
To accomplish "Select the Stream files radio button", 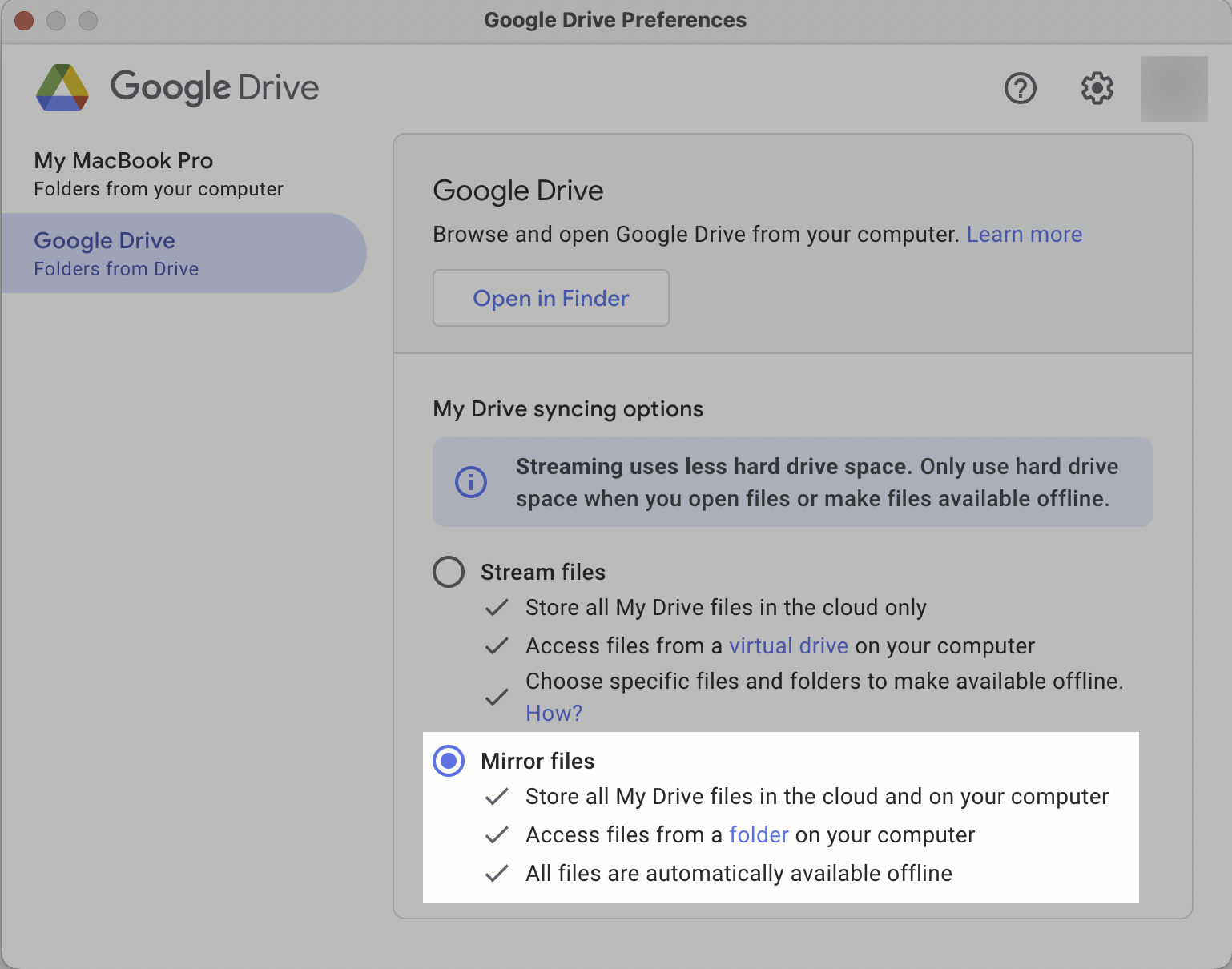I will tap(449, 572).
